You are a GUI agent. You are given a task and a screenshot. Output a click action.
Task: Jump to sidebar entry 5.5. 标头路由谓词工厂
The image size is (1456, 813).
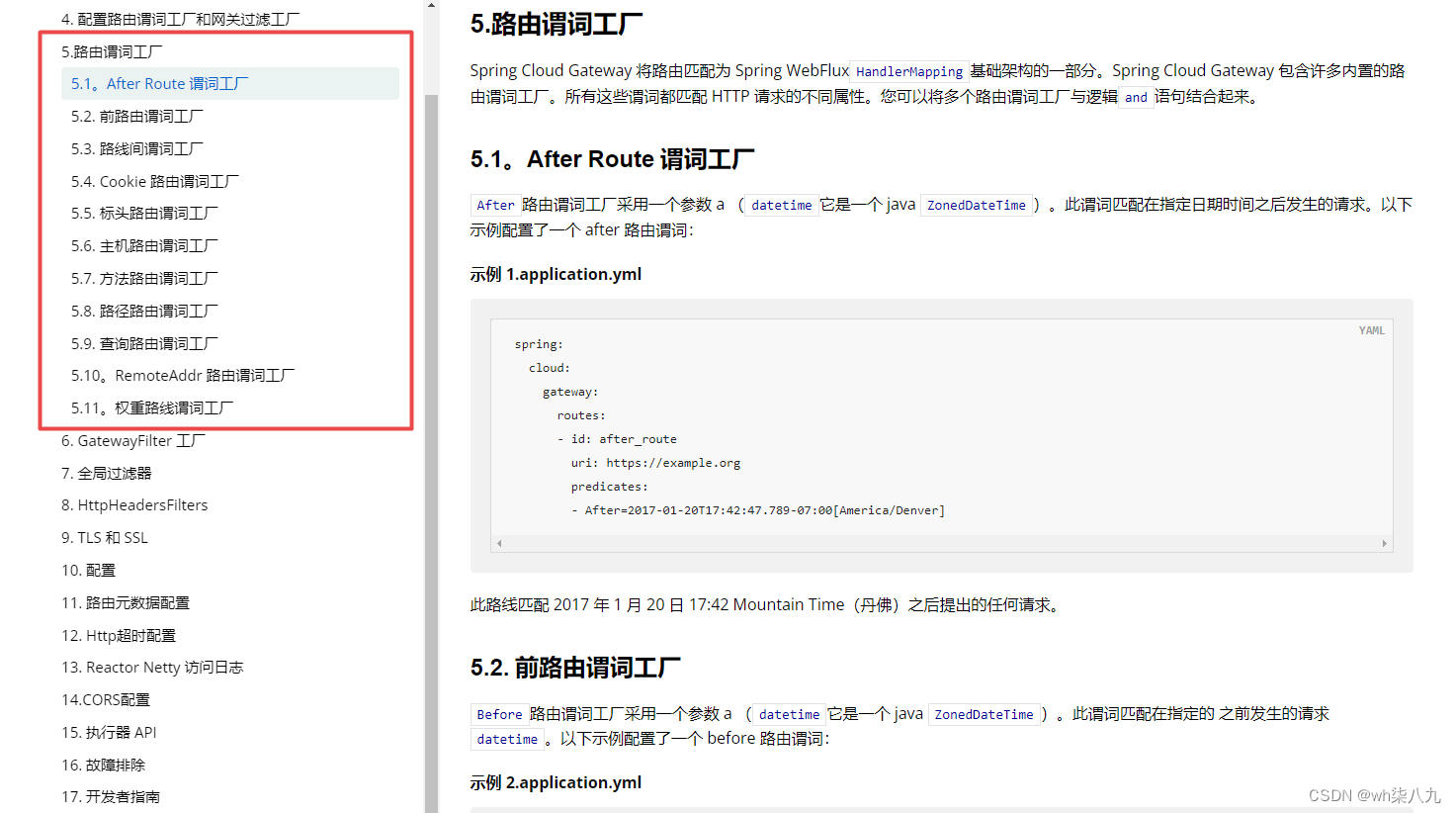(x=144, y=214)
